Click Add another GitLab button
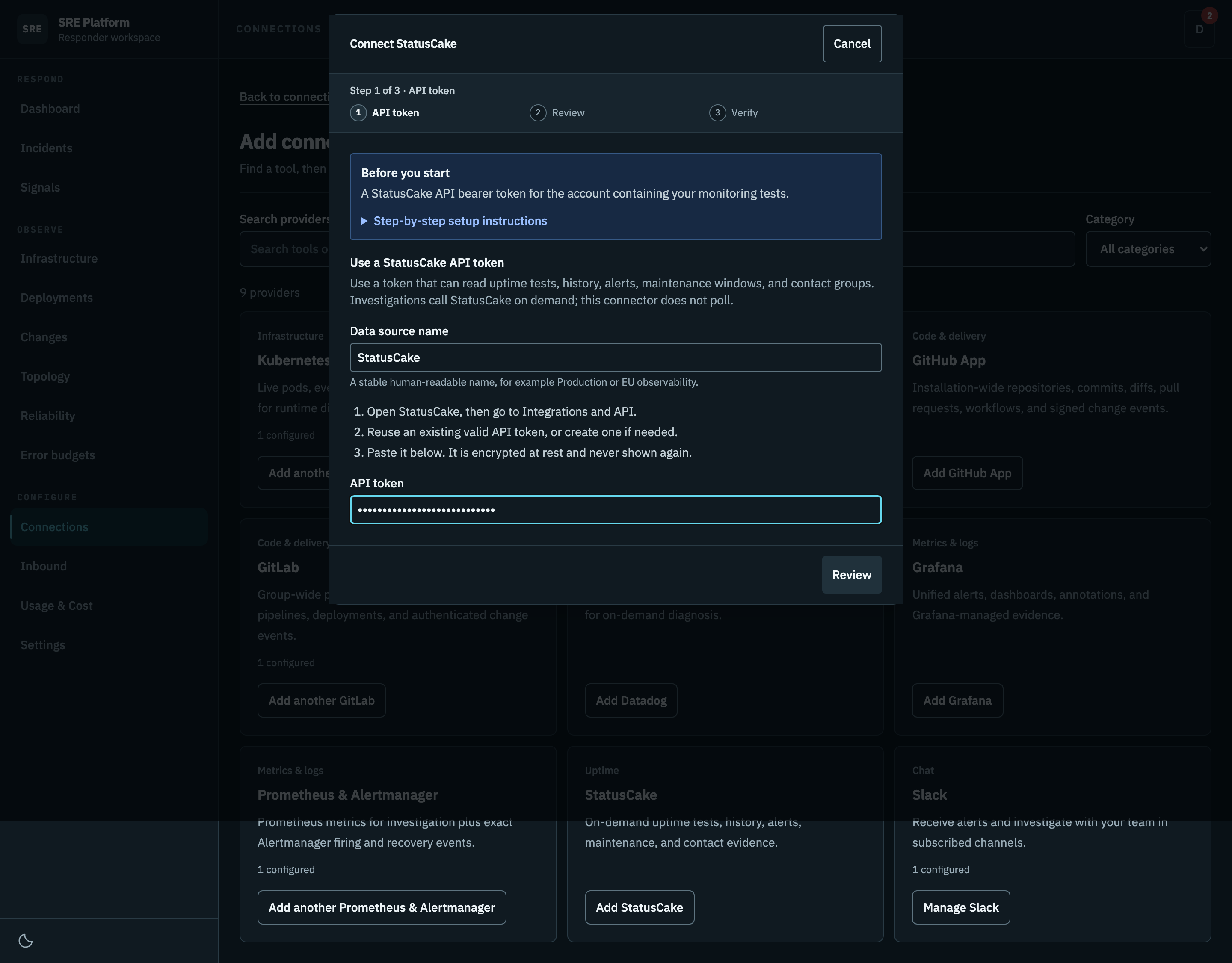 [x=322, y=700]
